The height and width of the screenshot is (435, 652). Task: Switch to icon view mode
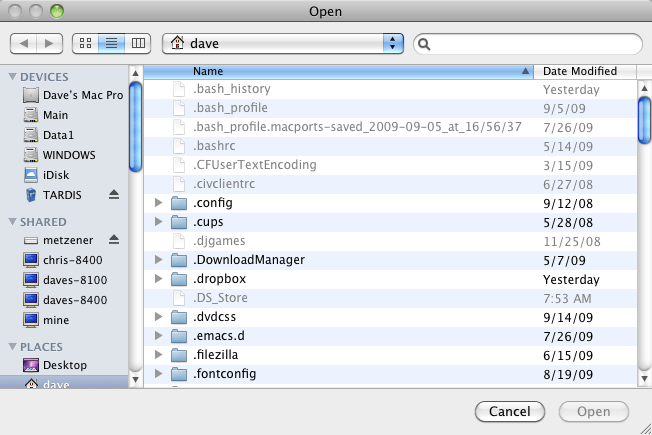click(86, 44)
